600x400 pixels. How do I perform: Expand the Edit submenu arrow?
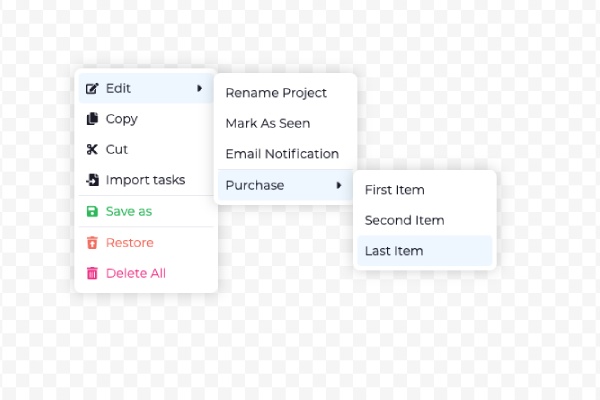click(199, 88)
